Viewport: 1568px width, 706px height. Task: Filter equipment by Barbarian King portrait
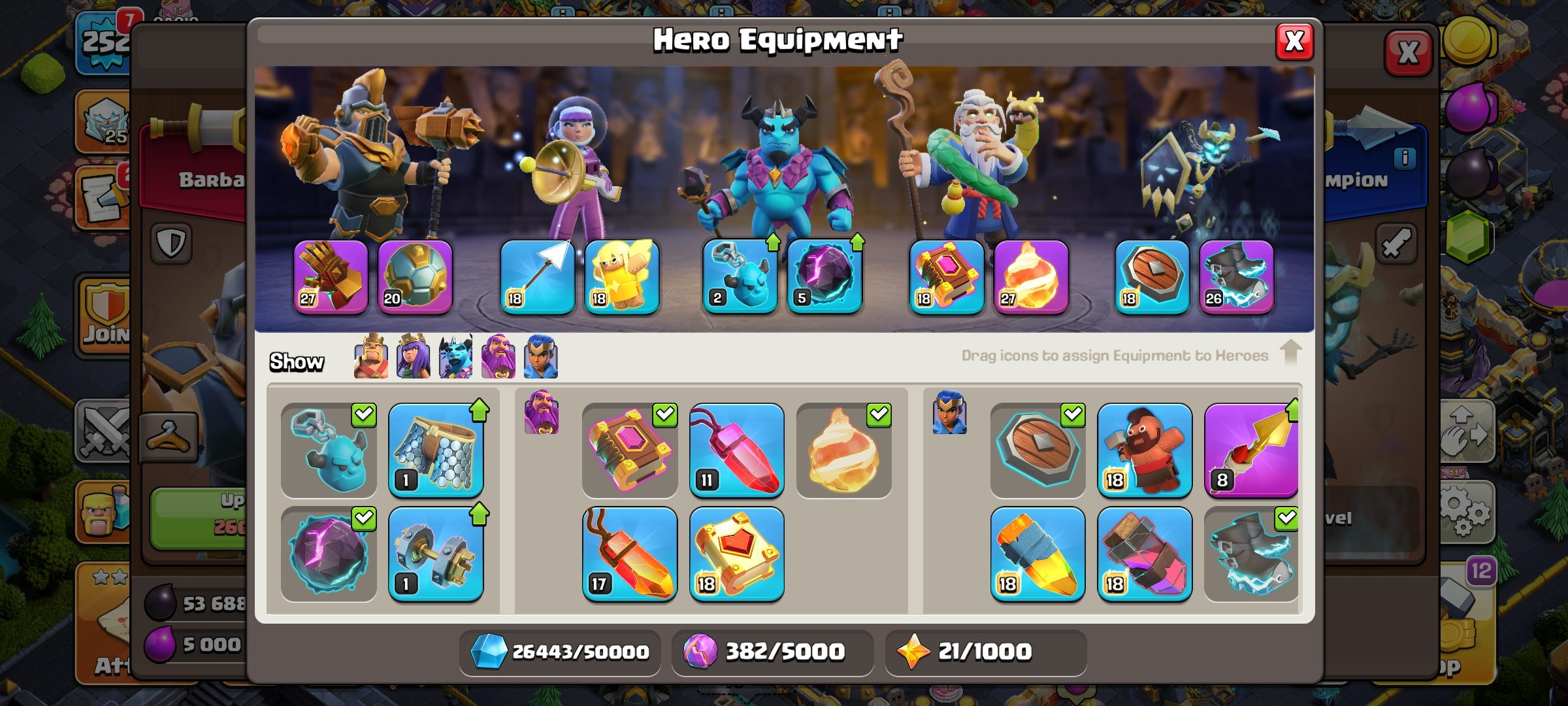tap(371, 357)
